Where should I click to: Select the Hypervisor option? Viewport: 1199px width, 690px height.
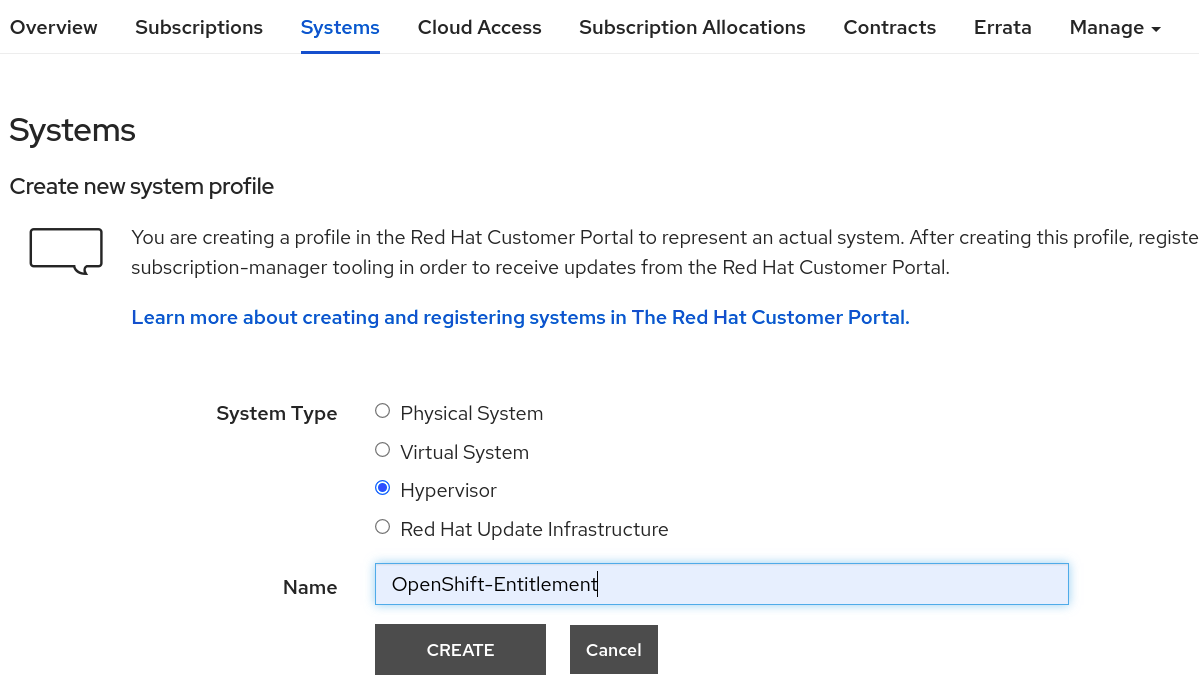[382, 487]
